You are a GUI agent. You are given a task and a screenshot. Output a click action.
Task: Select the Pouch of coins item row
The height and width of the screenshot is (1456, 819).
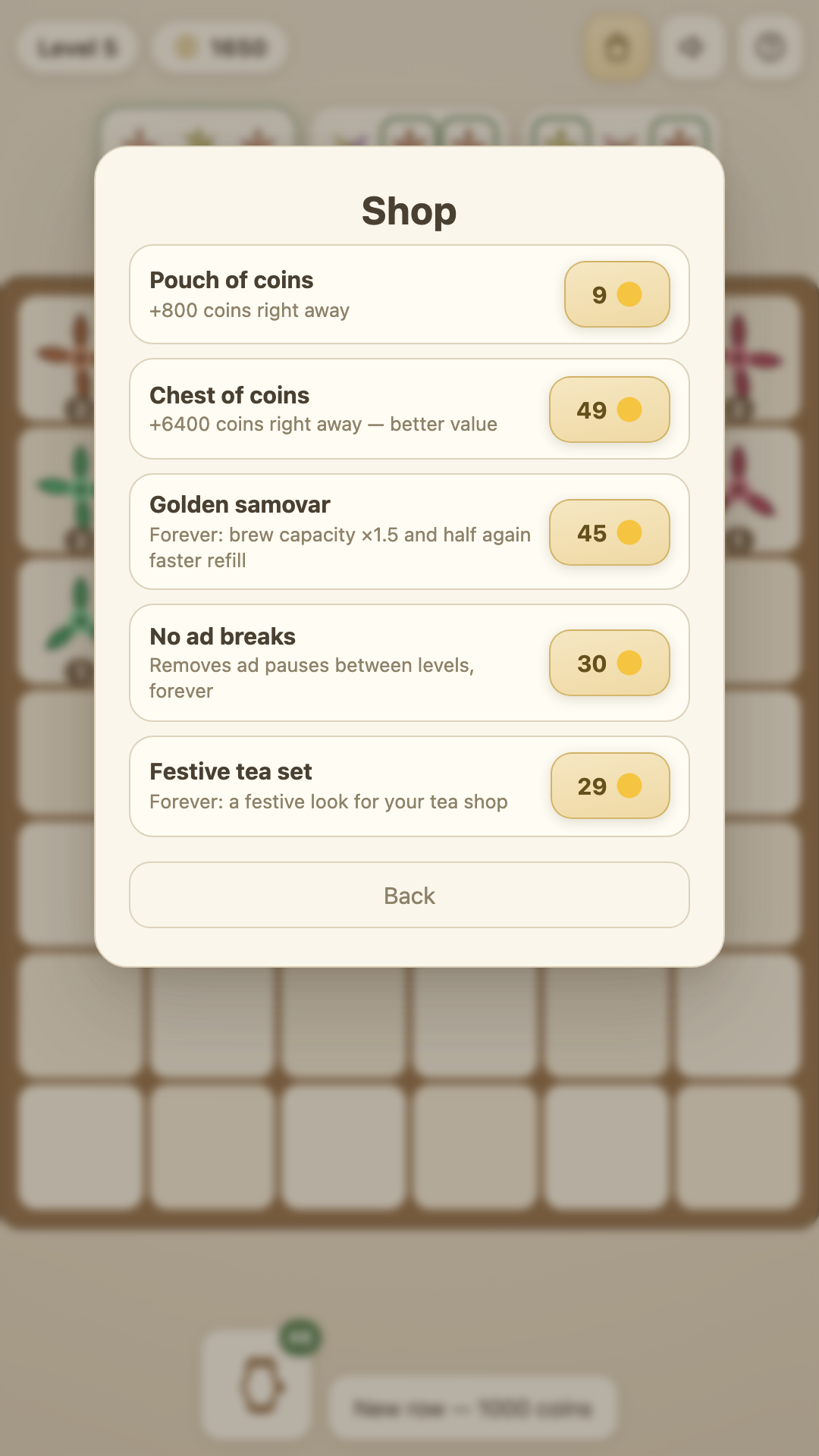409,294
